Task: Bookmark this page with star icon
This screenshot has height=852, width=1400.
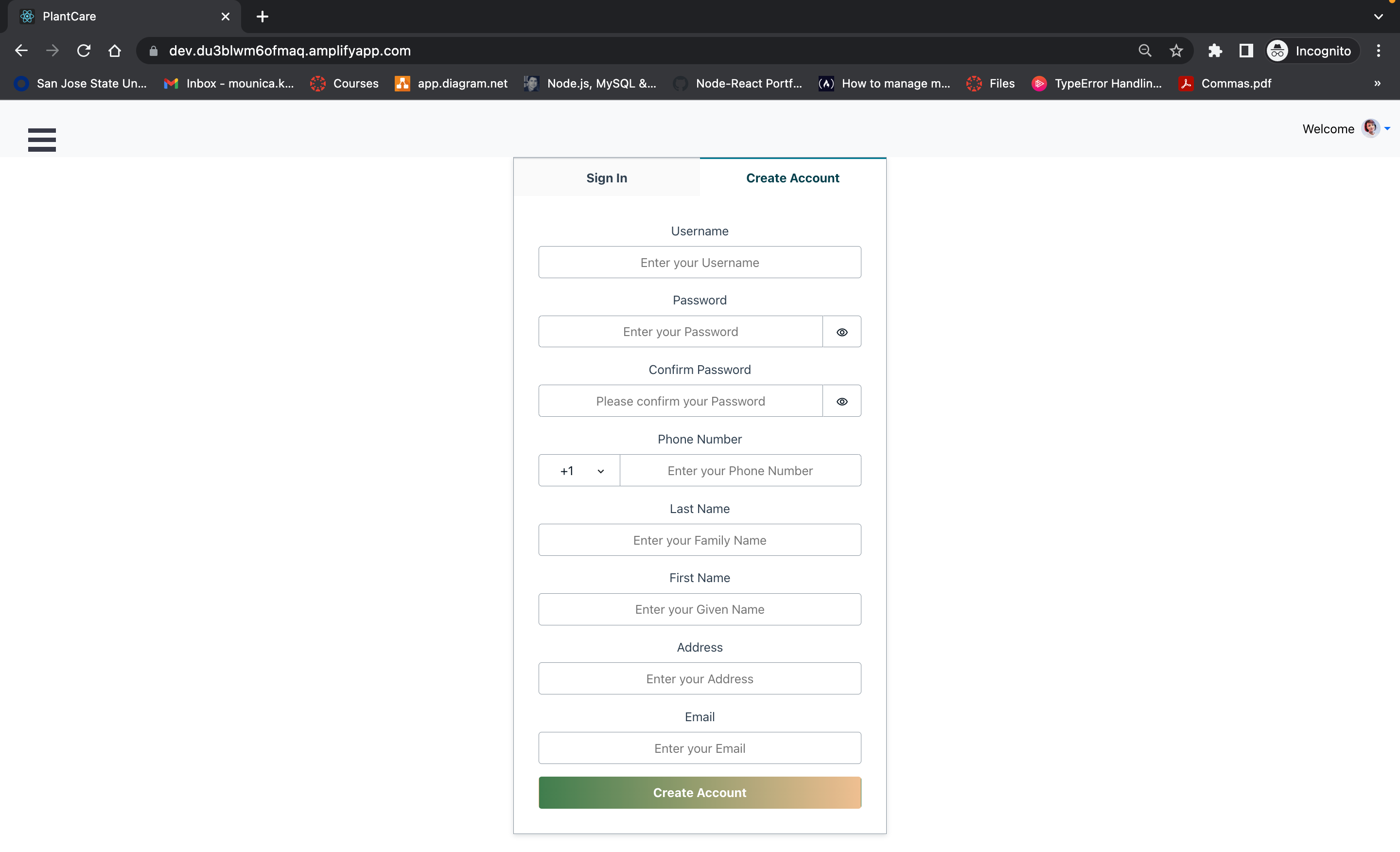Action: pyautogui.click(x=1176, y=51)
